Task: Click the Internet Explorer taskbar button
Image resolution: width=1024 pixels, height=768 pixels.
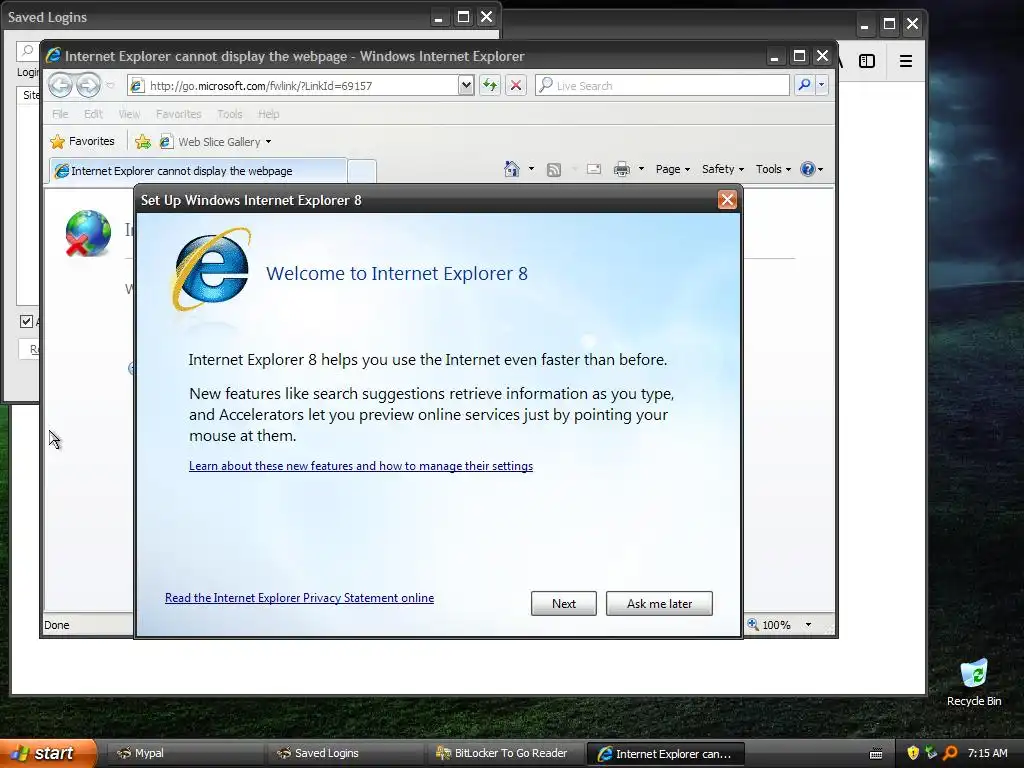Action: (665, 753)
